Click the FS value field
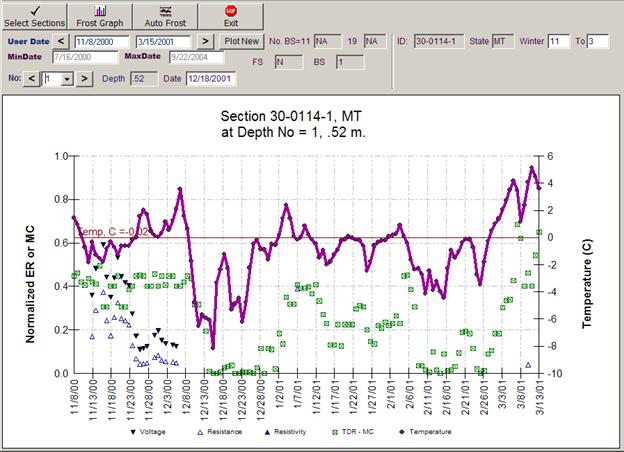This screenshot has width=624, height=452. (x=289, y=62)
